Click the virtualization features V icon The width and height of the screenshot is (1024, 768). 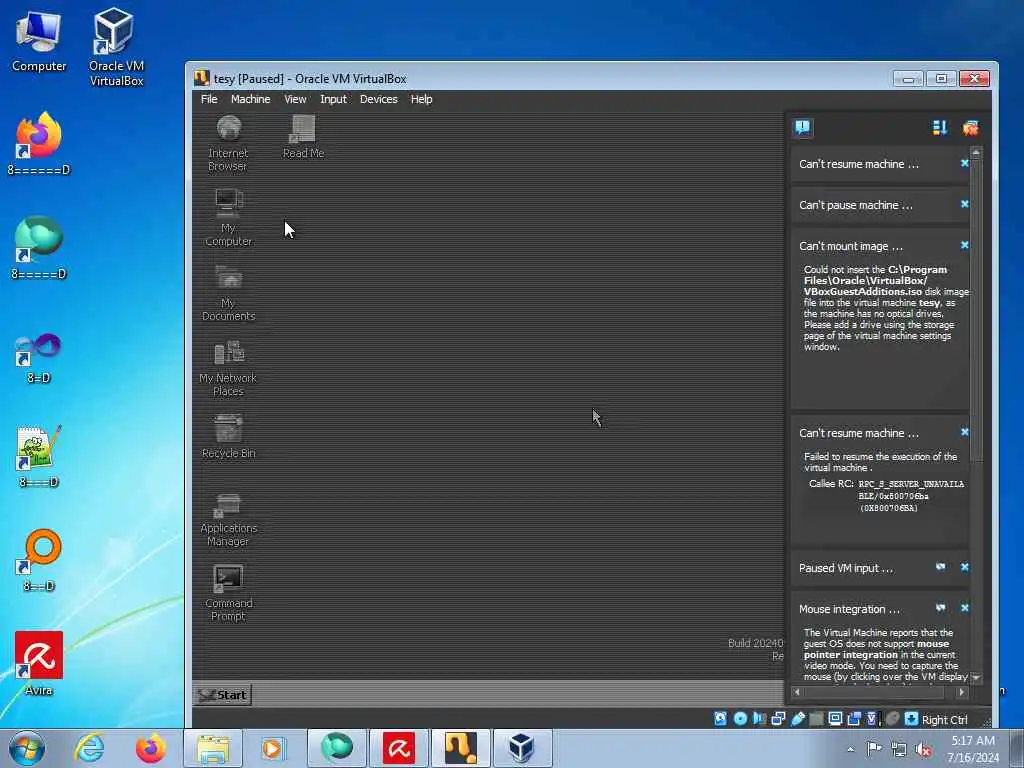coord(872,719)
